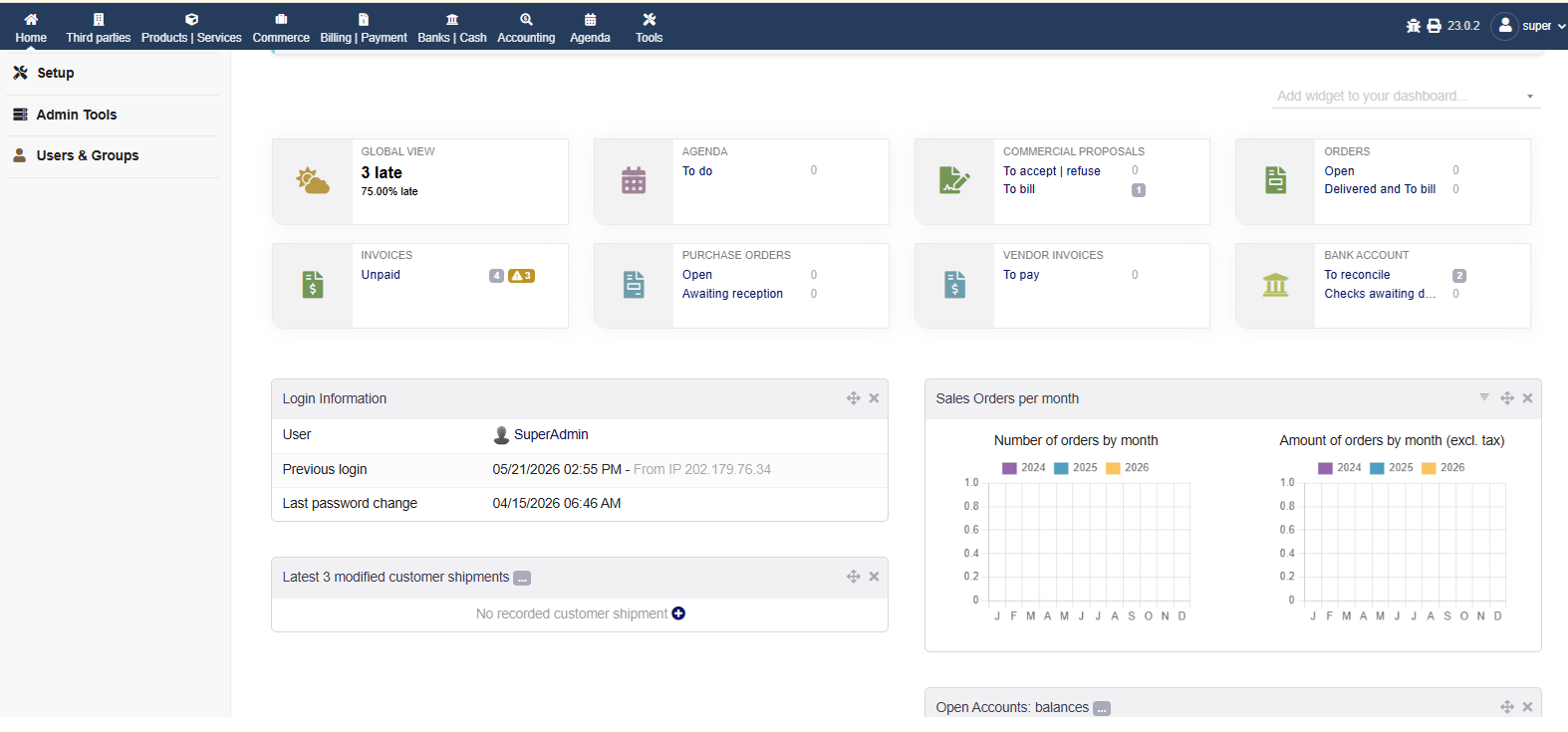Image resolution: width=1568 pixels, height=732 pixels.
Task: Click the '...' badge beside Open Accounts title
Action: pos(1102,709)
